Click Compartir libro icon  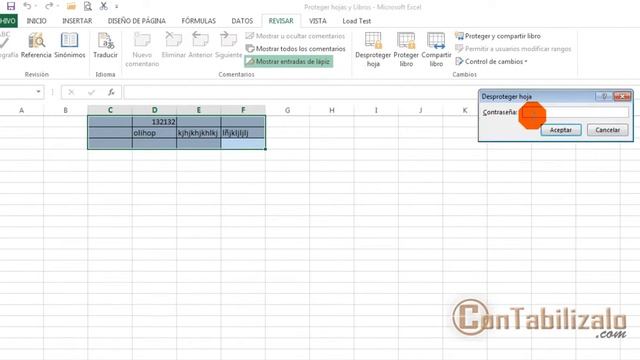point(436,49)
